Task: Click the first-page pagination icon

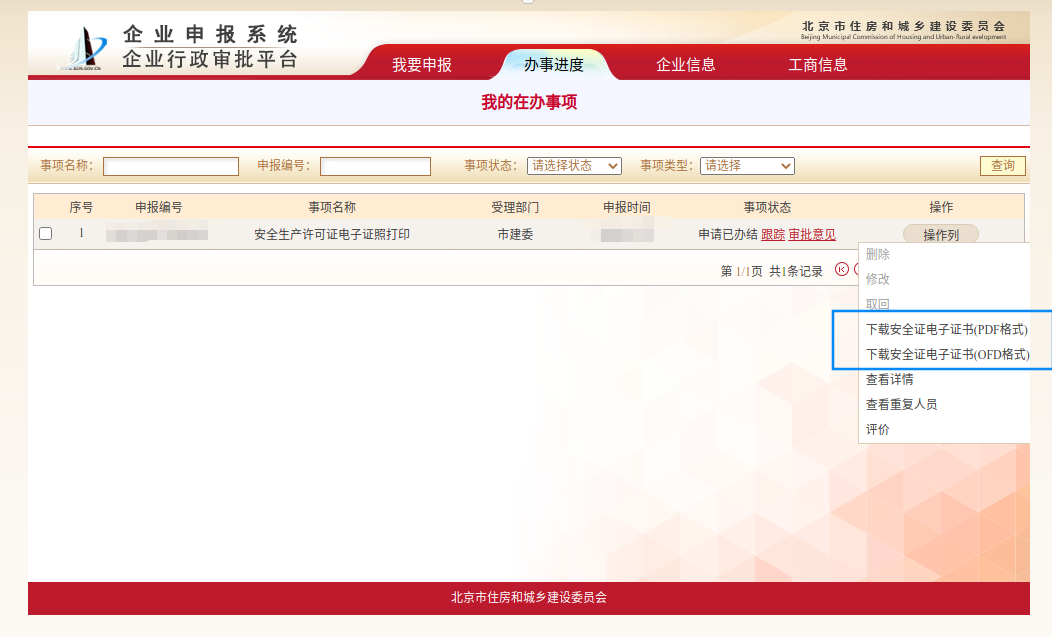Action: point(841,270)
